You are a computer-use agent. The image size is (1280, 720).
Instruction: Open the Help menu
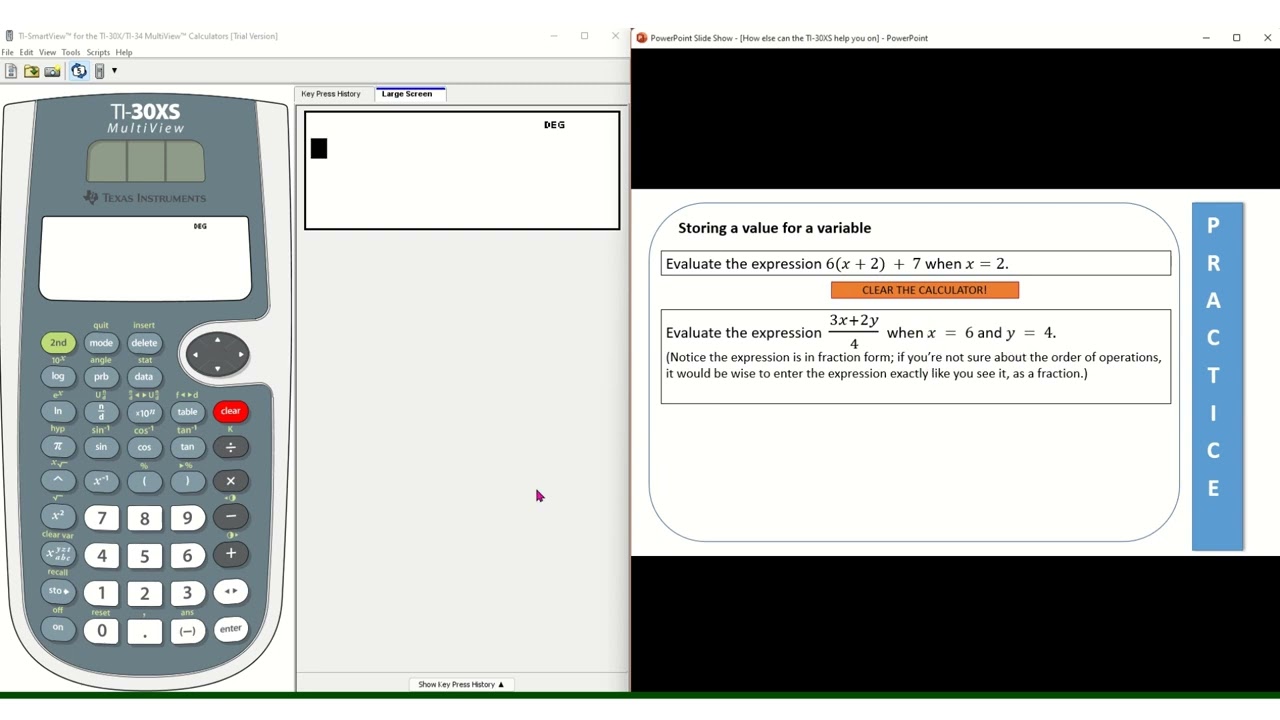[124, 52]
